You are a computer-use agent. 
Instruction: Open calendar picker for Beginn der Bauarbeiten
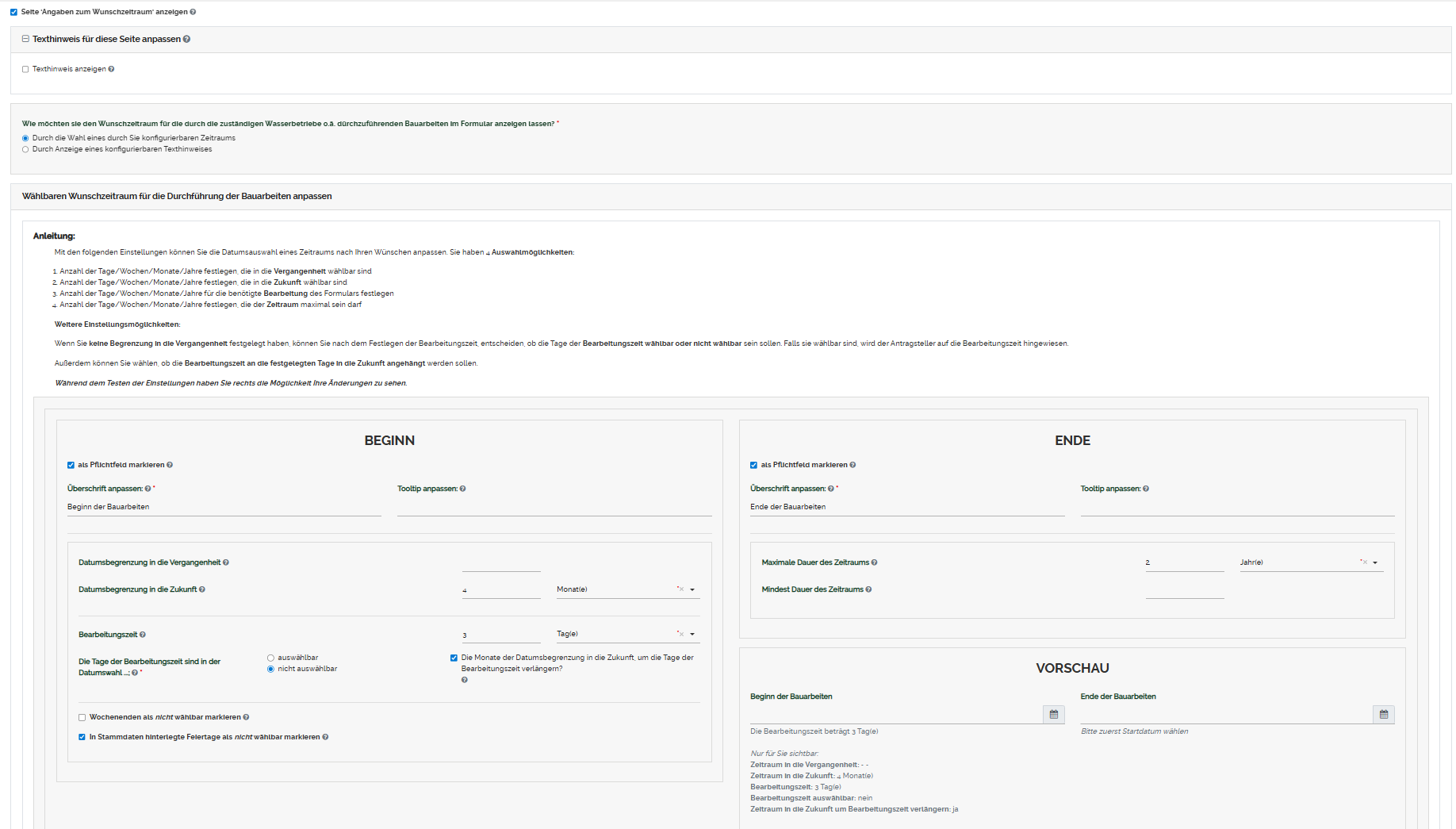pos(1053,715)
